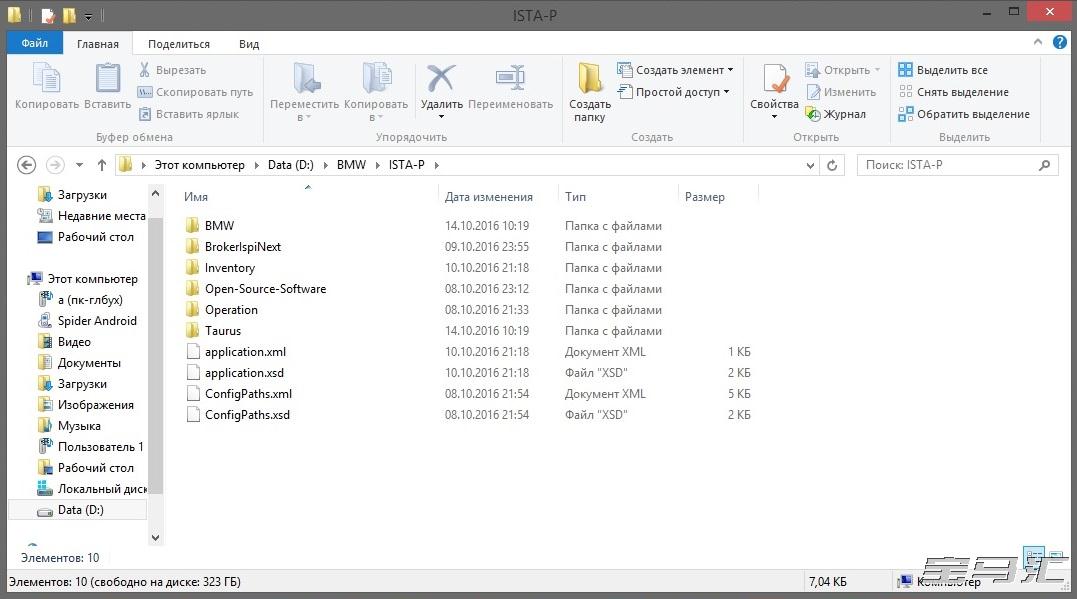Select Вырезать scissors command
This screenshot has height=599, width=1077.
pos(172,70)
